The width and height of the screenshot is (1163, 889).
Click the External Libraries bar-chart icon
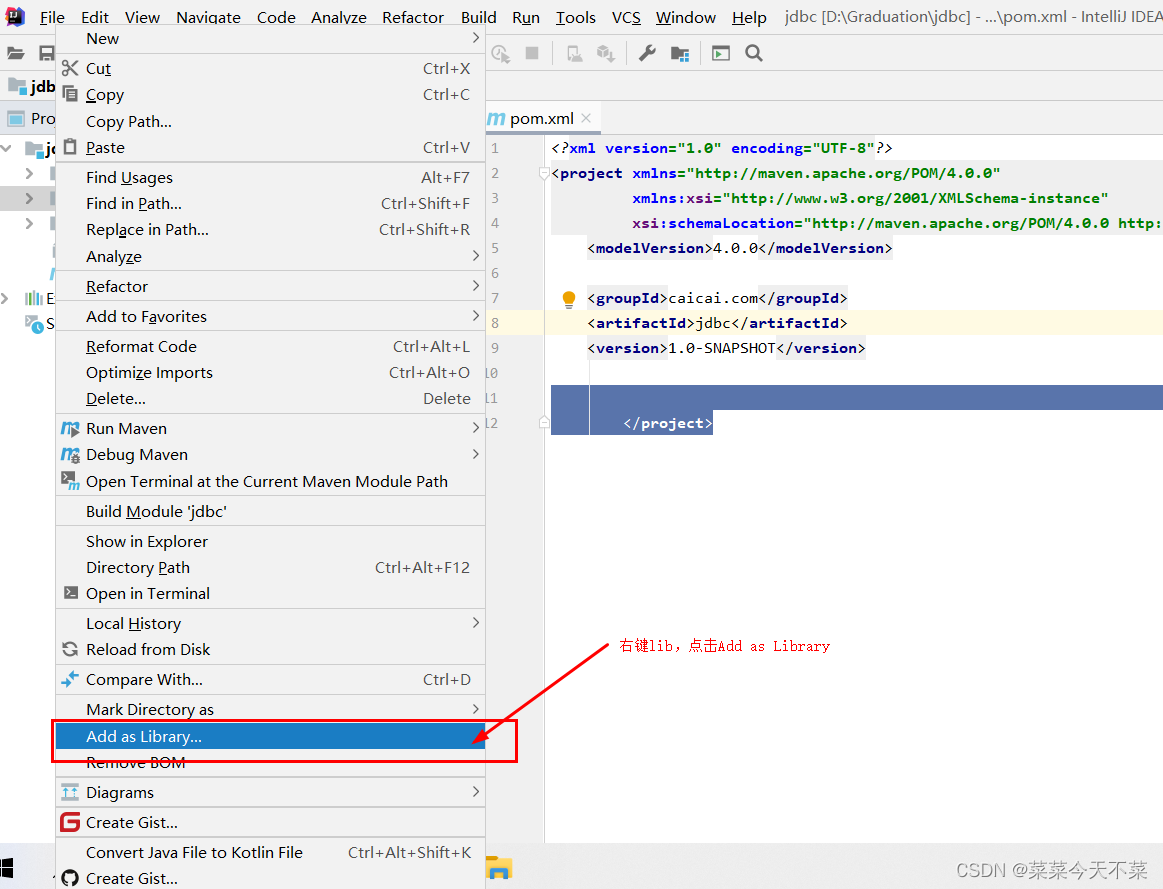[34, 298]
